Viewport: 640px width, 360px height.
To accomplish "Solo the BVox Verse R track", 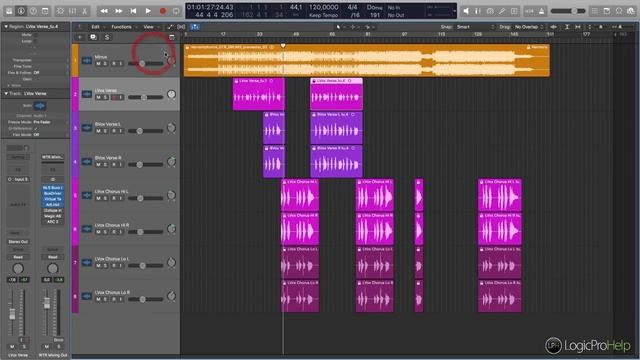I will click(x=105, y=164).
